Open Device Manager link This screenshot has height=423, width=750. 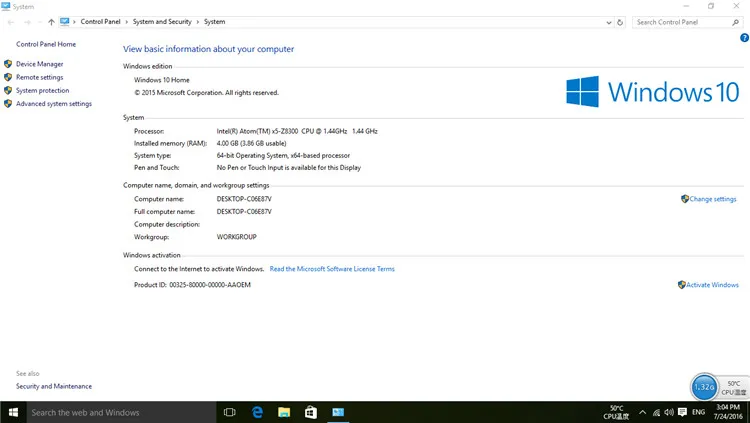(x=40, y=64)
